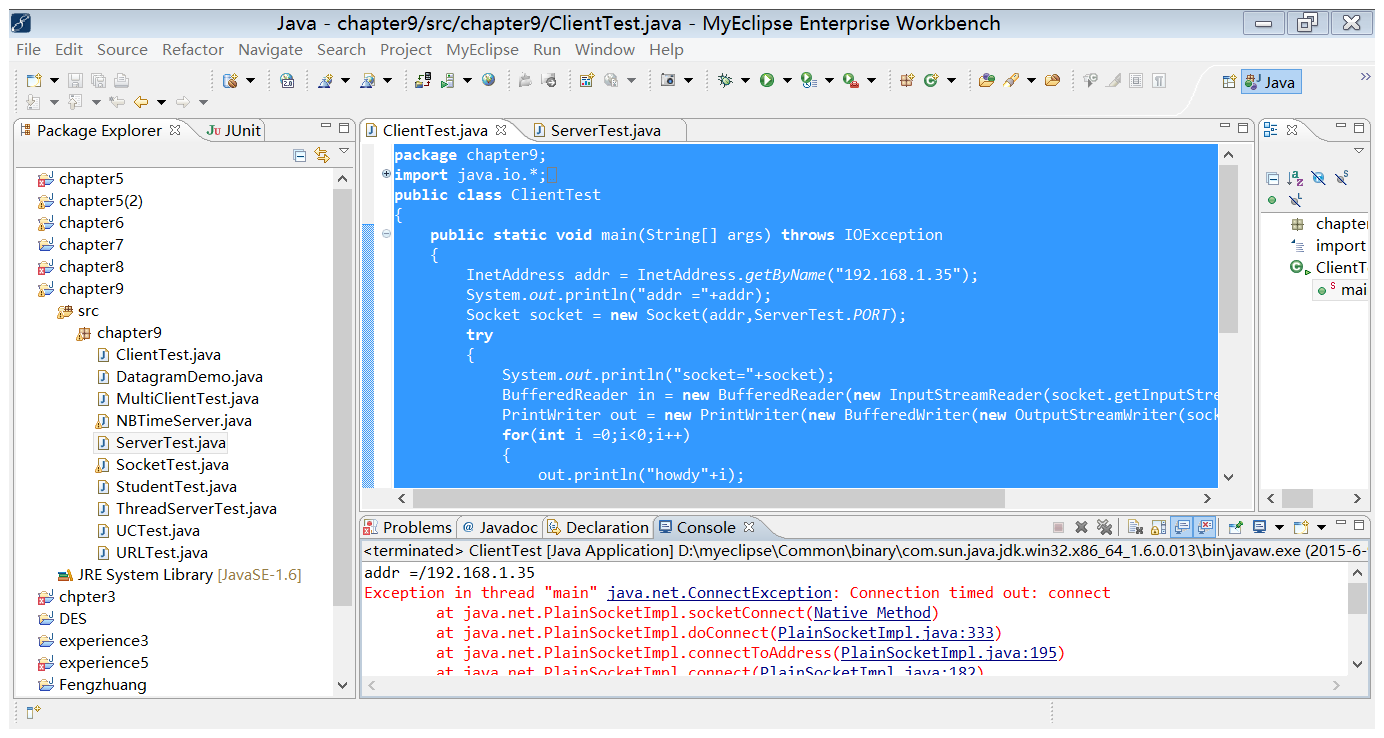Toggle Scroll Lock in Console

tap(1158, 527)
